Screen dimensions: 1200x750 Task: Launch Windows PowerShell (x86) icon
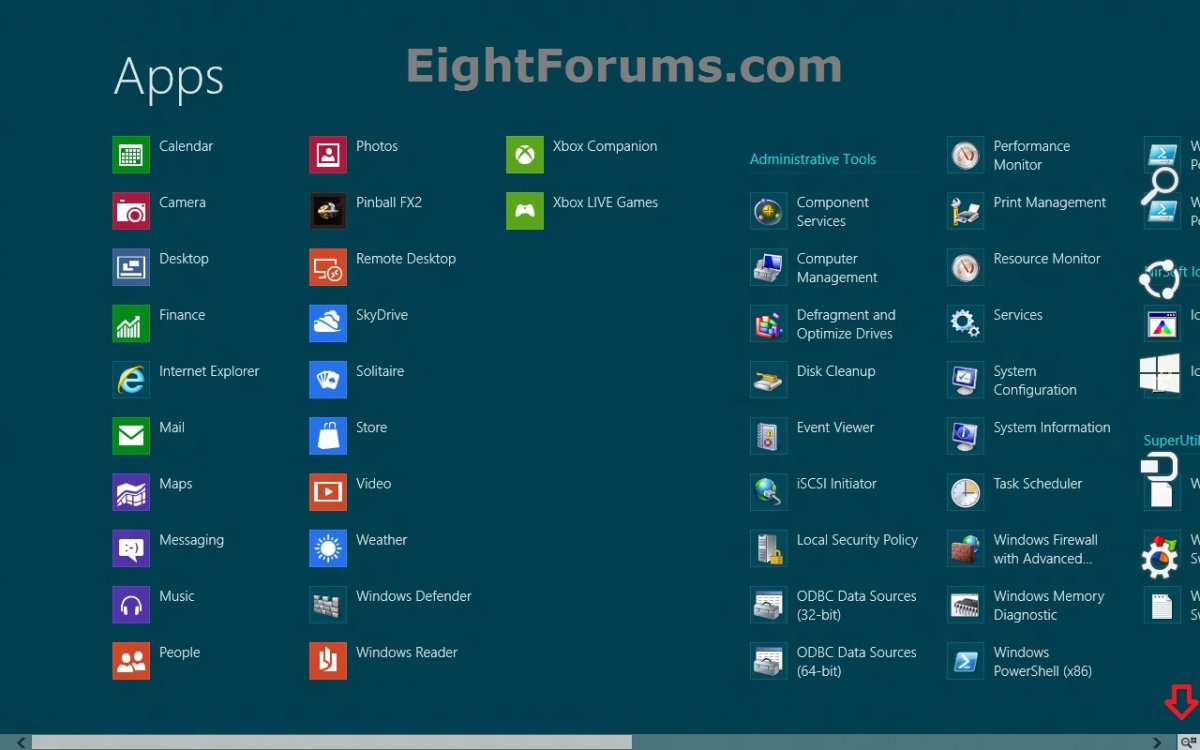point(965,661)
